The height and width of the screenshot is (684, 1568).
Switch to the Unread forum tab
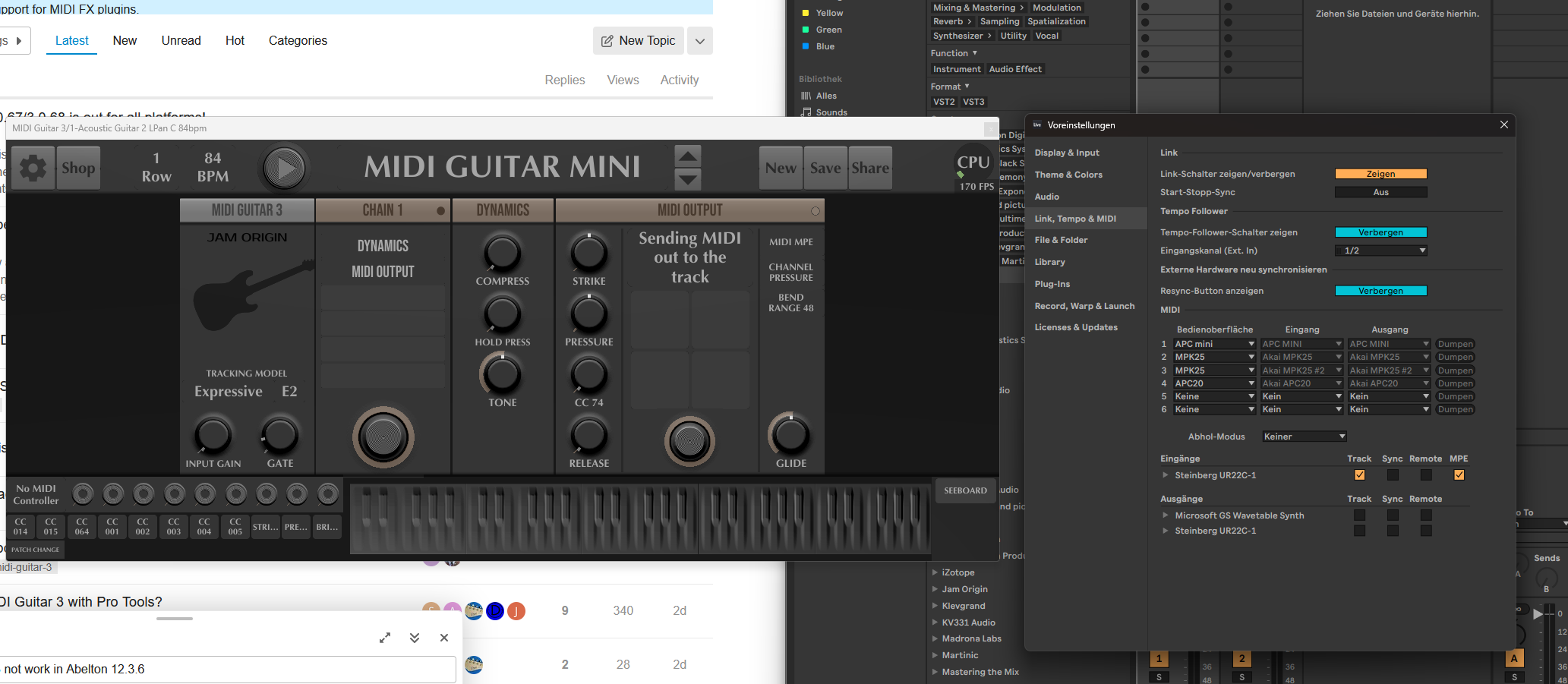click(x=181, y=41)
